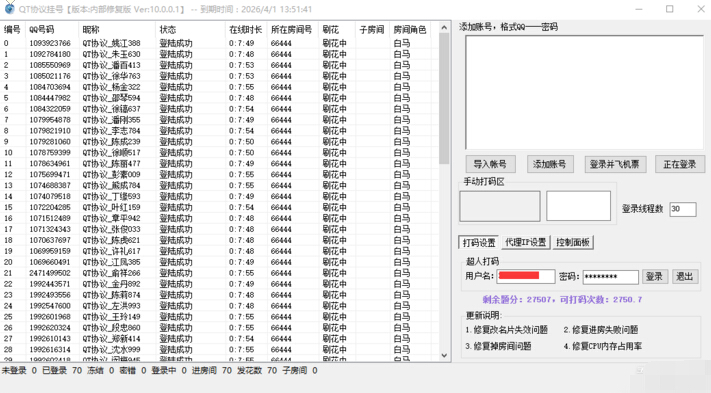
Task: Select QQ number 1093923766
Action: [x=50, y=44]
